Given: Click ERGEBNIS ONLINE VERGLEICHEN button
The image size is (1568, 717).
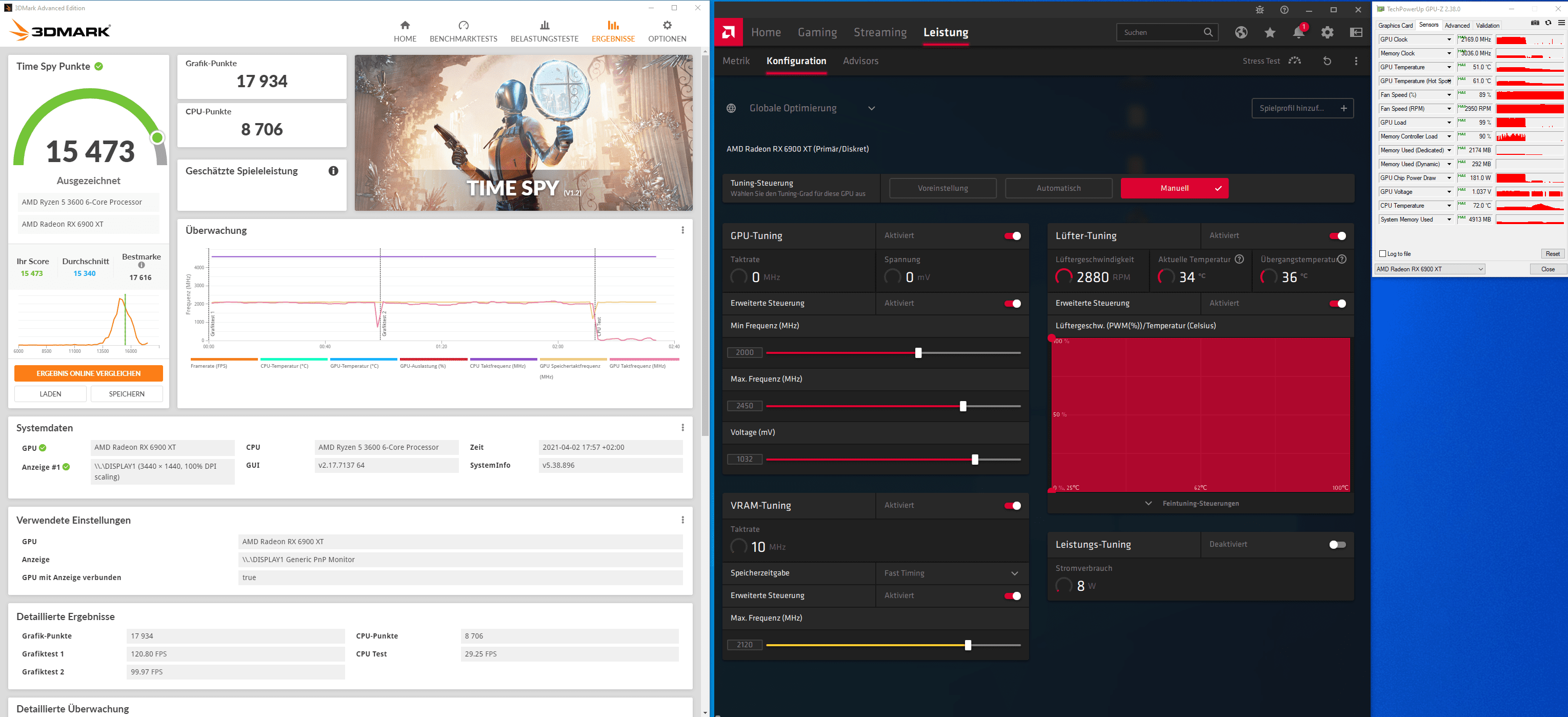Looking at the screenshot, I should click(x=88, y=373).
